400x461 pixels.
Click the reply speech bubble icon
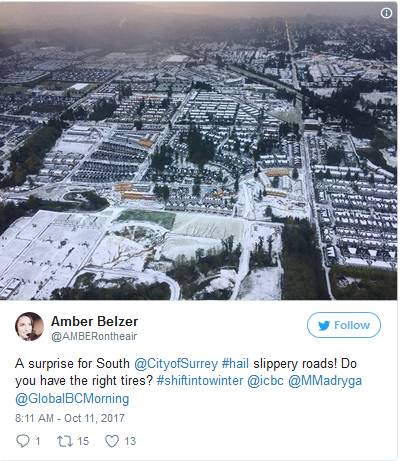[x=23, y=441]
